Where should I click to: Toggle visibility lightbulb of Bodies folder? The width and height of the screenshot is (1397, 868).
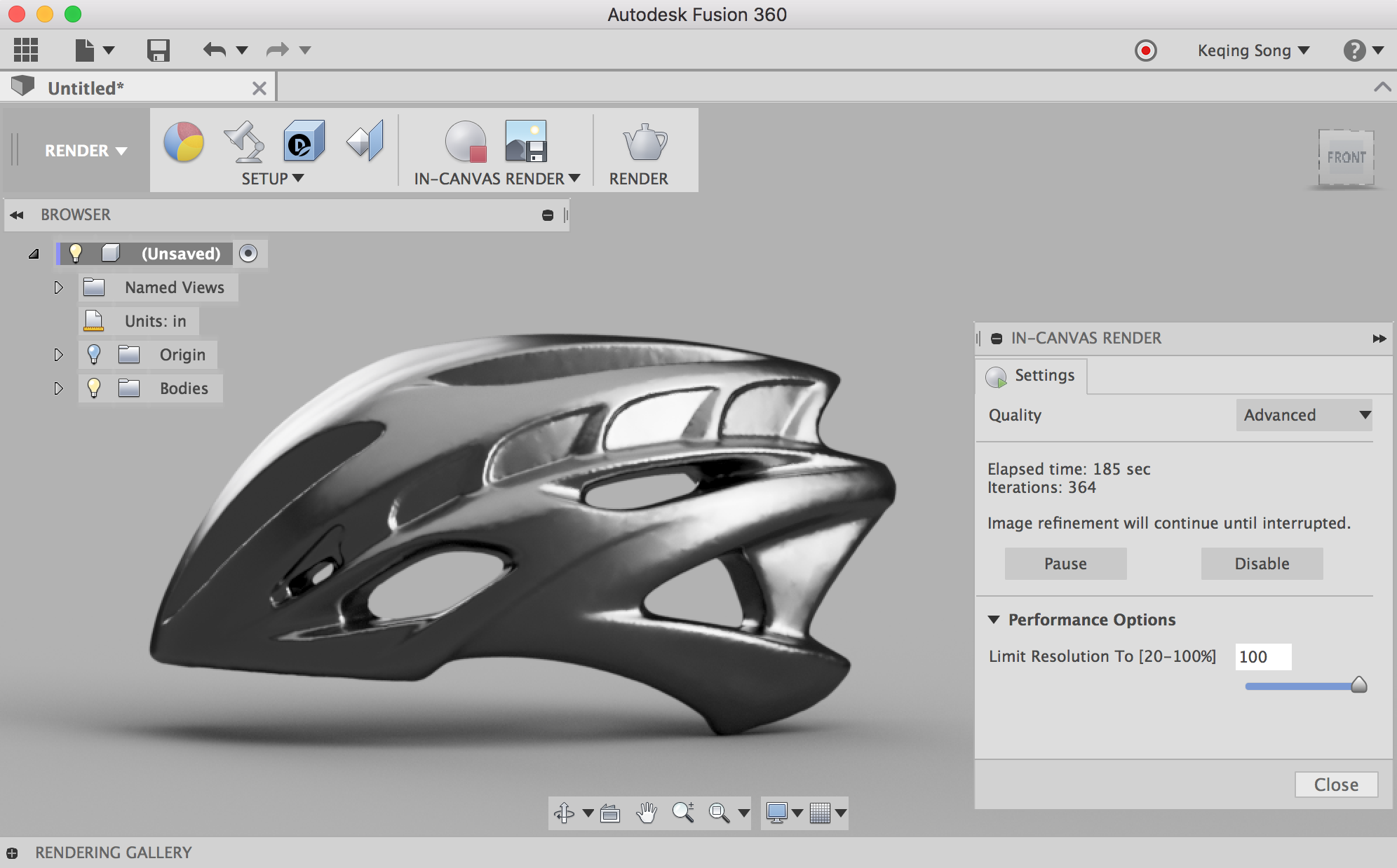(94, 388)
